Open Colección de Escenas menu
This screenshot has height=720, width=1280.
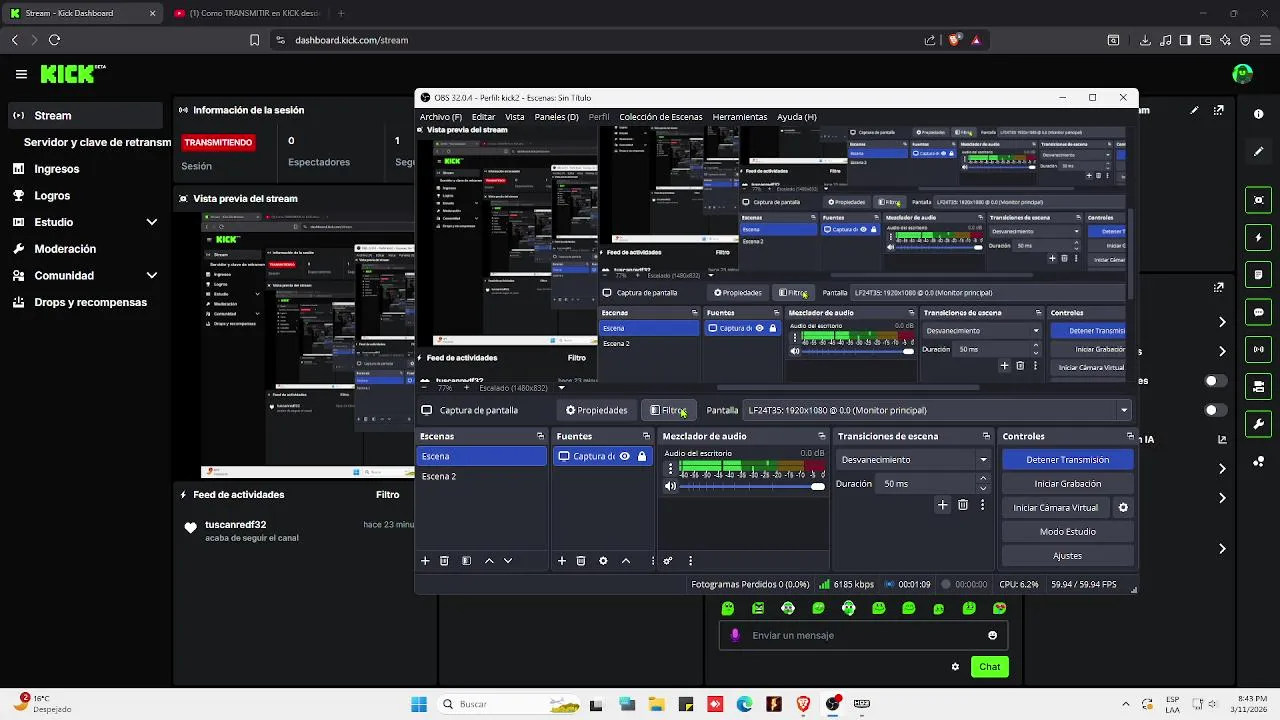[x=660, y=117]
